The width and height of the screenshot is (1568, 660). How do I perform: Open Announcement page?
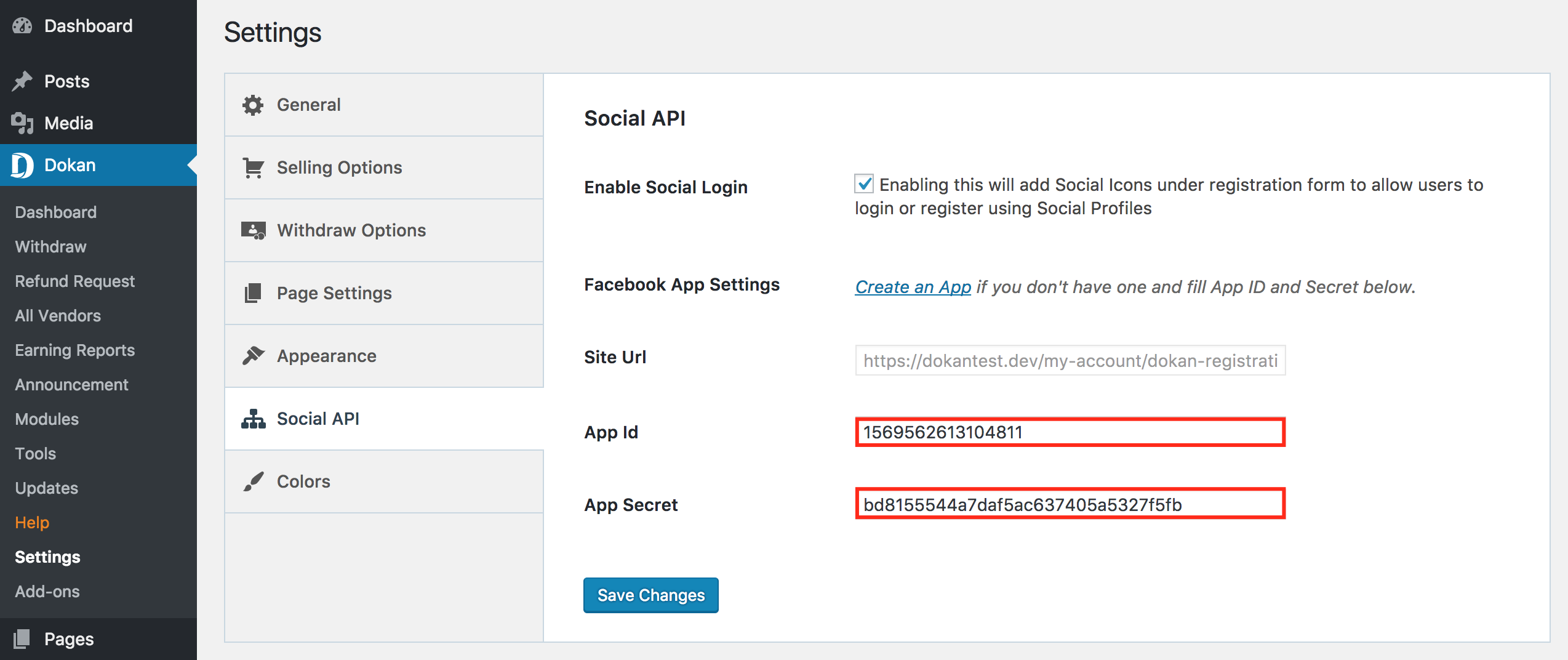click(x=72, y=385)
